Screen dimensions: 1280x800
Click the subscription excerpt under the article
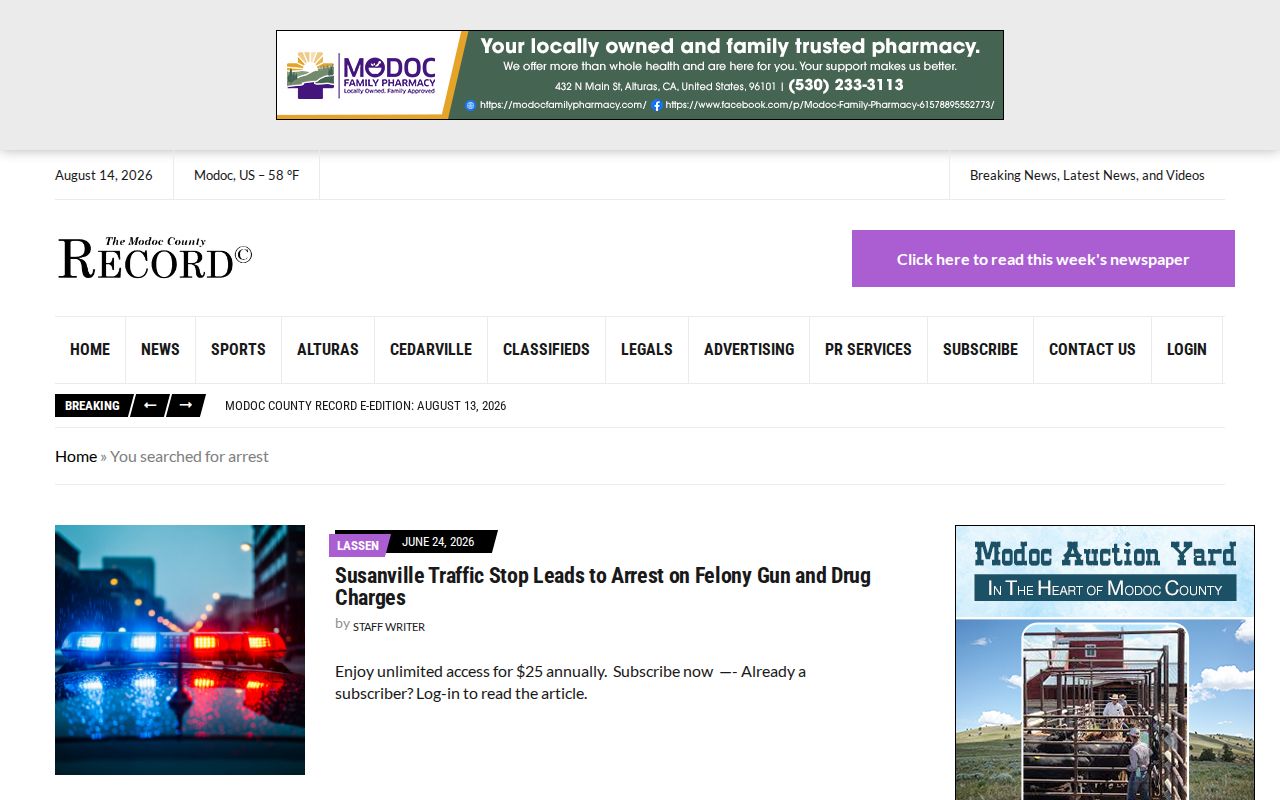click(570, 682)
